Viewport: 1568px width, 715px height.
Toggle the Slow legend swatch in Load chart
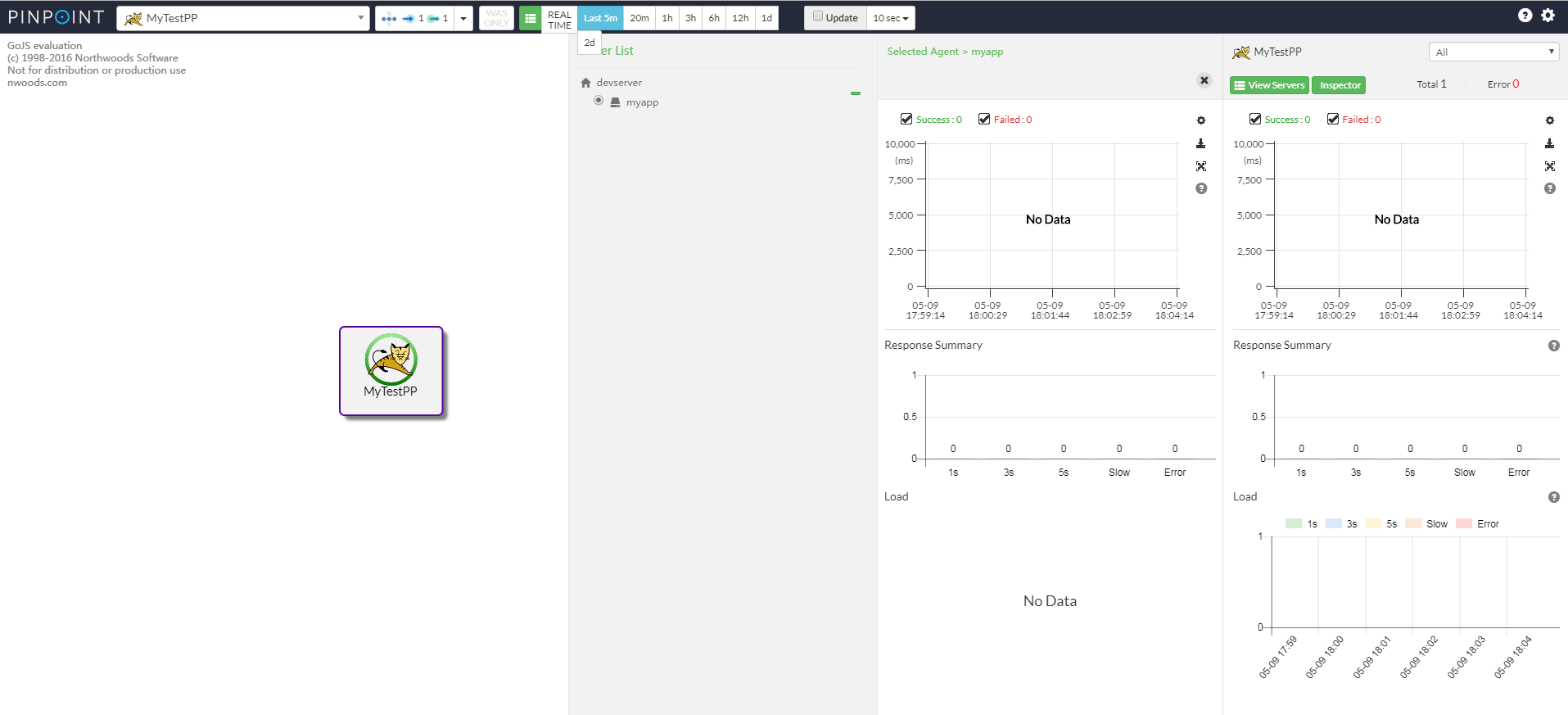(1413, 523)
